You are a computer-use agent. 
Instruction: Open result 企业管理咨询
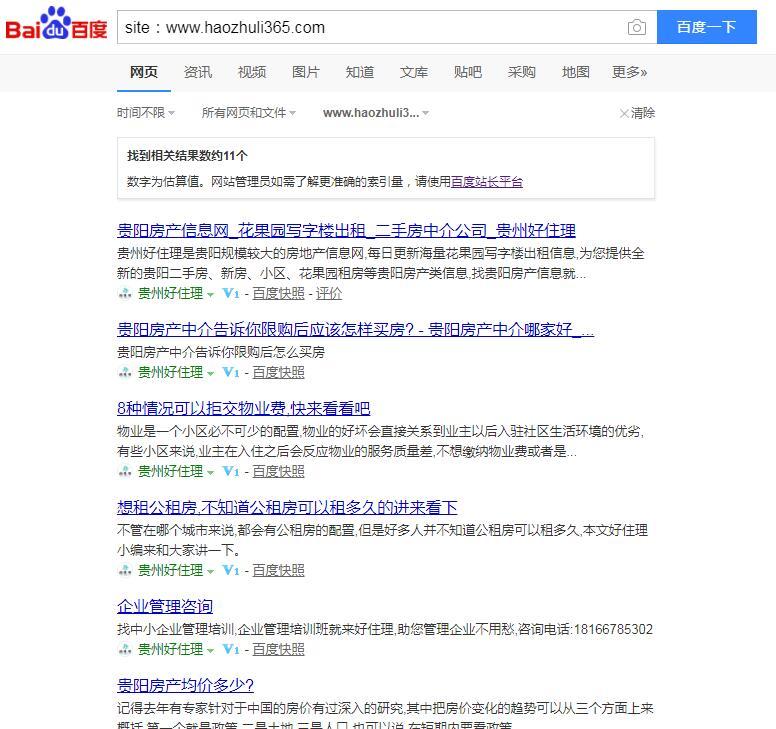[x=165, y=606]
